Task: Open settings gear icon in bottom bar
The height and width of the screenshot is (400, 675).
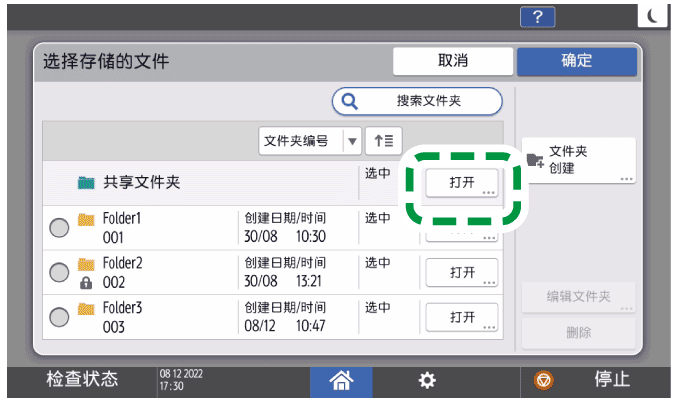Action: tap(427, 381)
